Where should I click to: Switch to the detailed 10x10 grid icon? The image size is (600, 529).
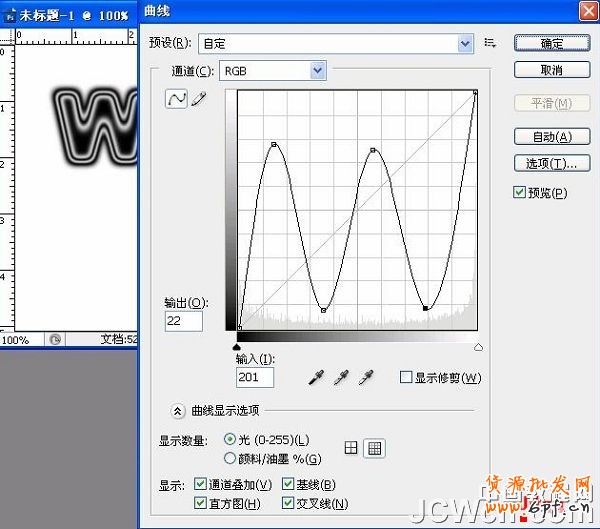pyautogui.click(x=374, y=448)
